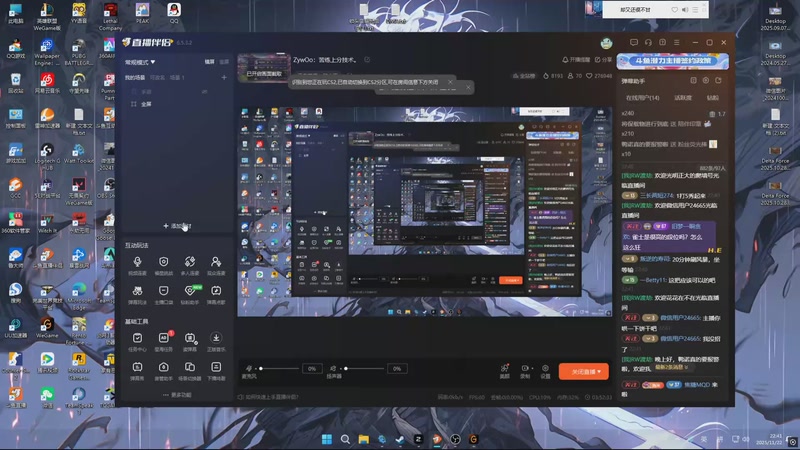Open the PEAK desktop icon
Image resolution: width=800 pixels, height=450 pixels.
click(x=142, y=13)
